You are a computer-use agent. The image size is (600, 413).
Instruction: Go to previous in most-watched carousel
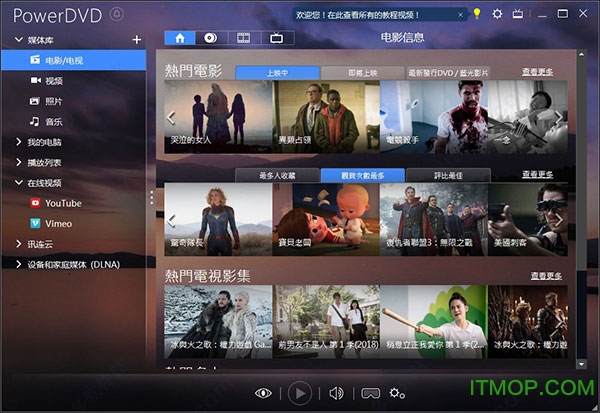point(171,221)
